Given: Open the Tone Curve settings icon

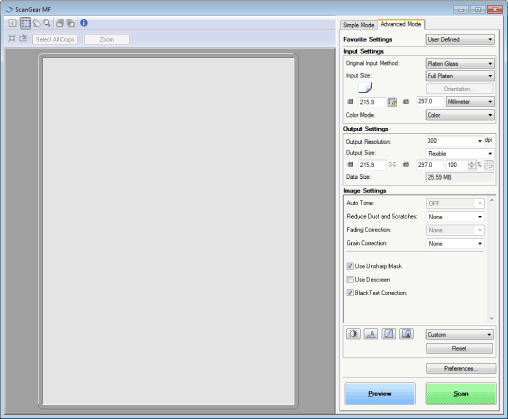Looking at the screenshot, I should 389,334.
